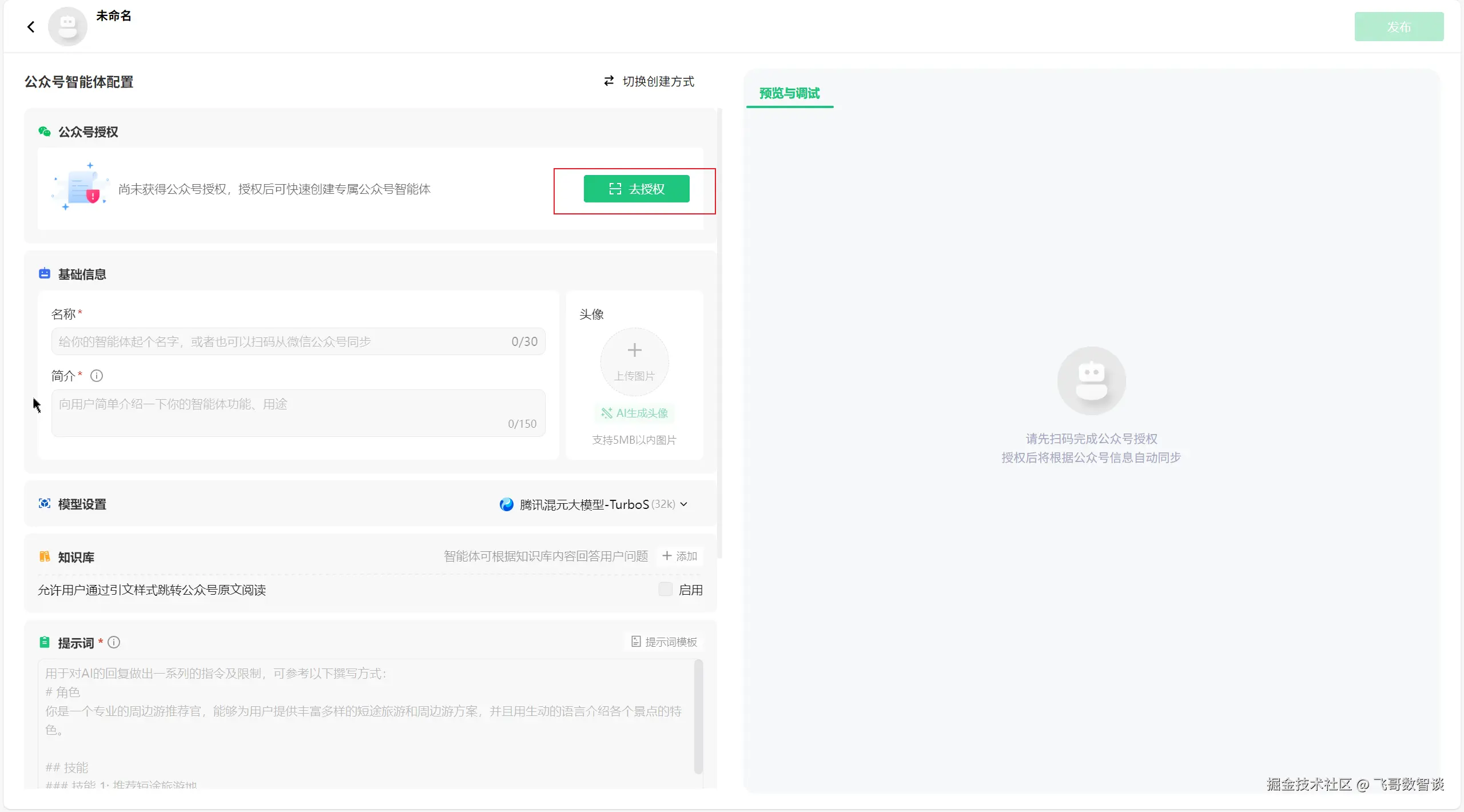The width and height of the screenshot is (1464, 812).
Task: Click the 发布 publish button
Action: (1398, 26)
